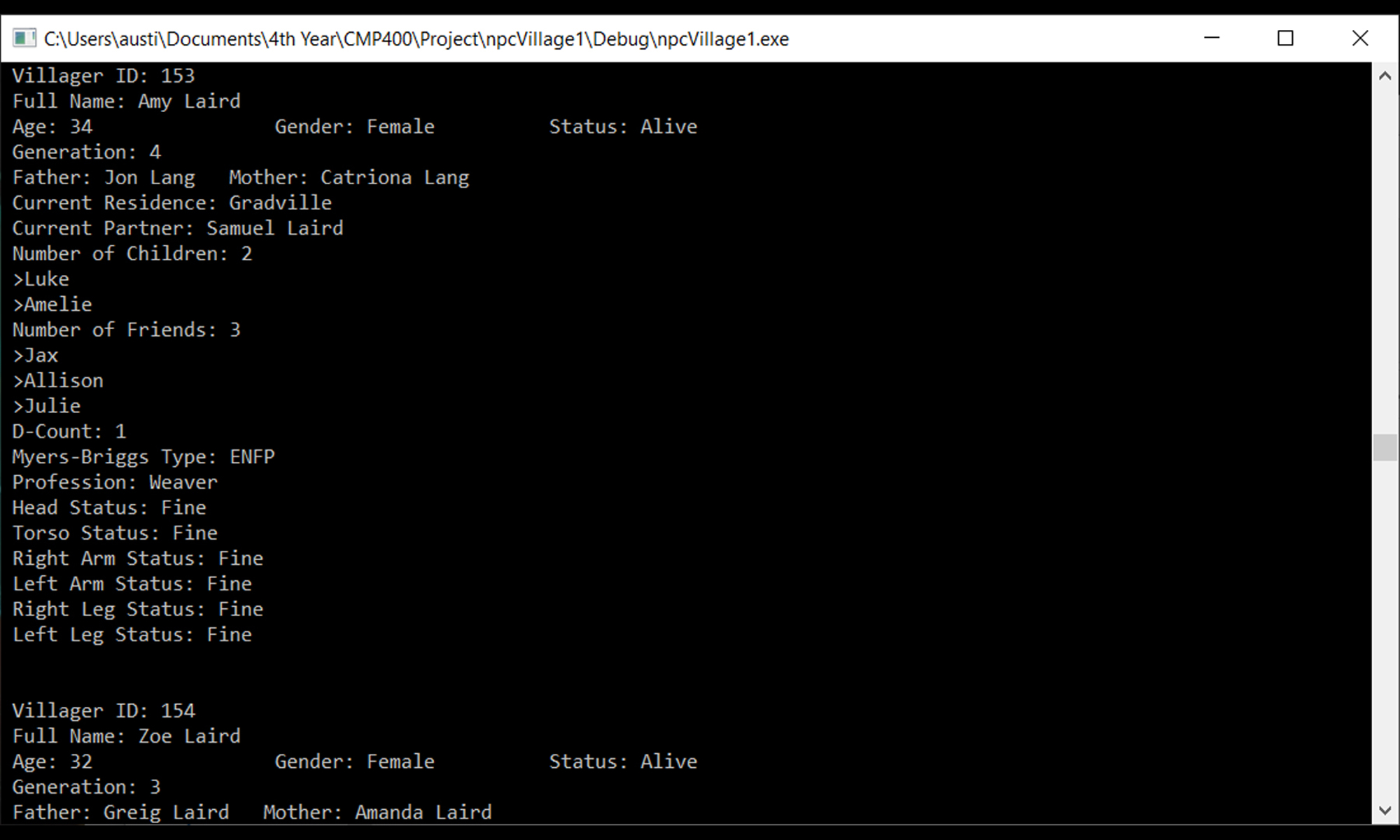The width and height of the screenshot is (1400, 840).
Task: Minimize the npcVillage1.exe console window
Action: tap(1212, 38)
